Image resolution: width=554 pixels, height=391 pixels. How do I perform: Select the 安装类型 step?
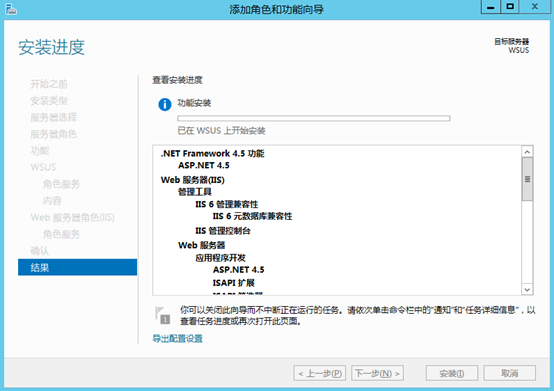[x=49, y=101]
